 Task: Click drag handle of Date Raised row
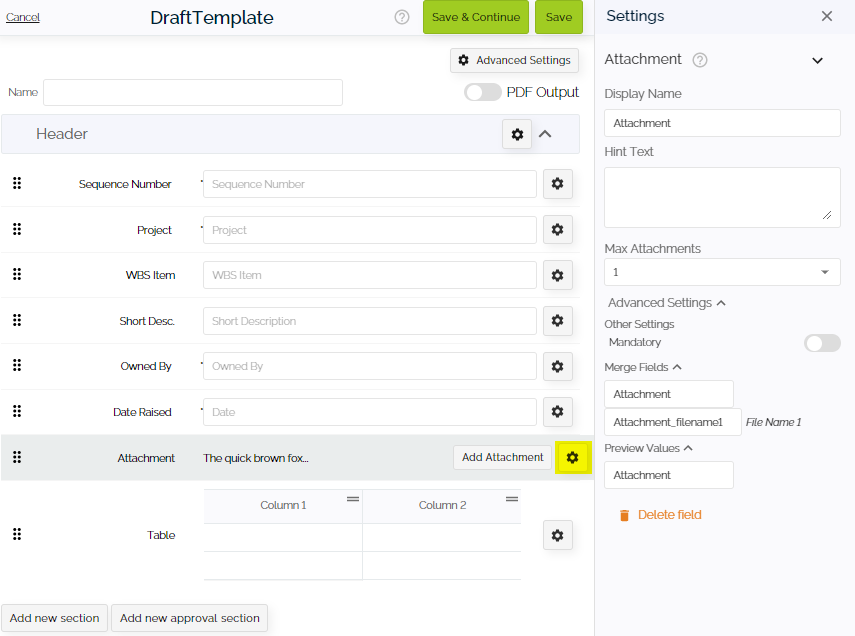17,411
